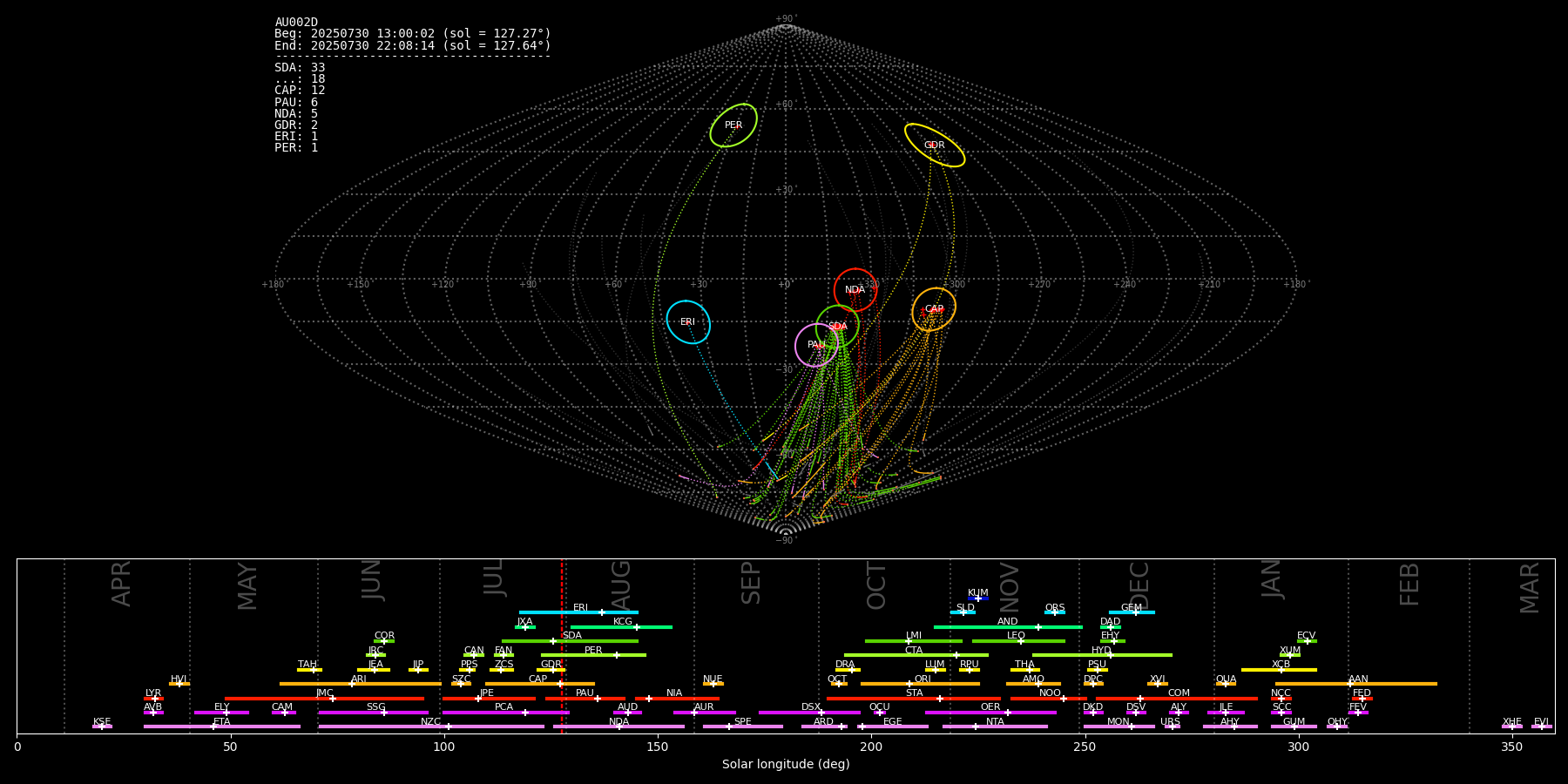Click the orange AAN shower bar
The height and width of the screenshot is (784, 1568).
coord(1356,684)
